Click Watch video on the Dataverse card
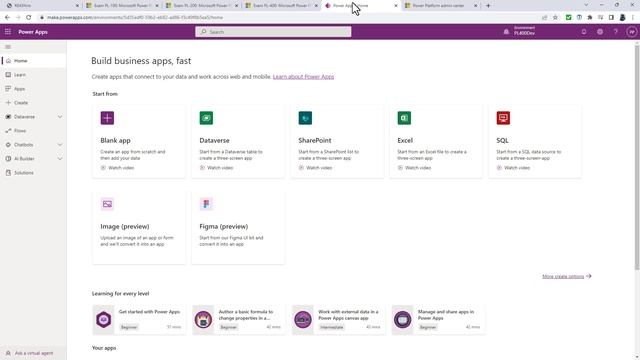 coord(216,168)
